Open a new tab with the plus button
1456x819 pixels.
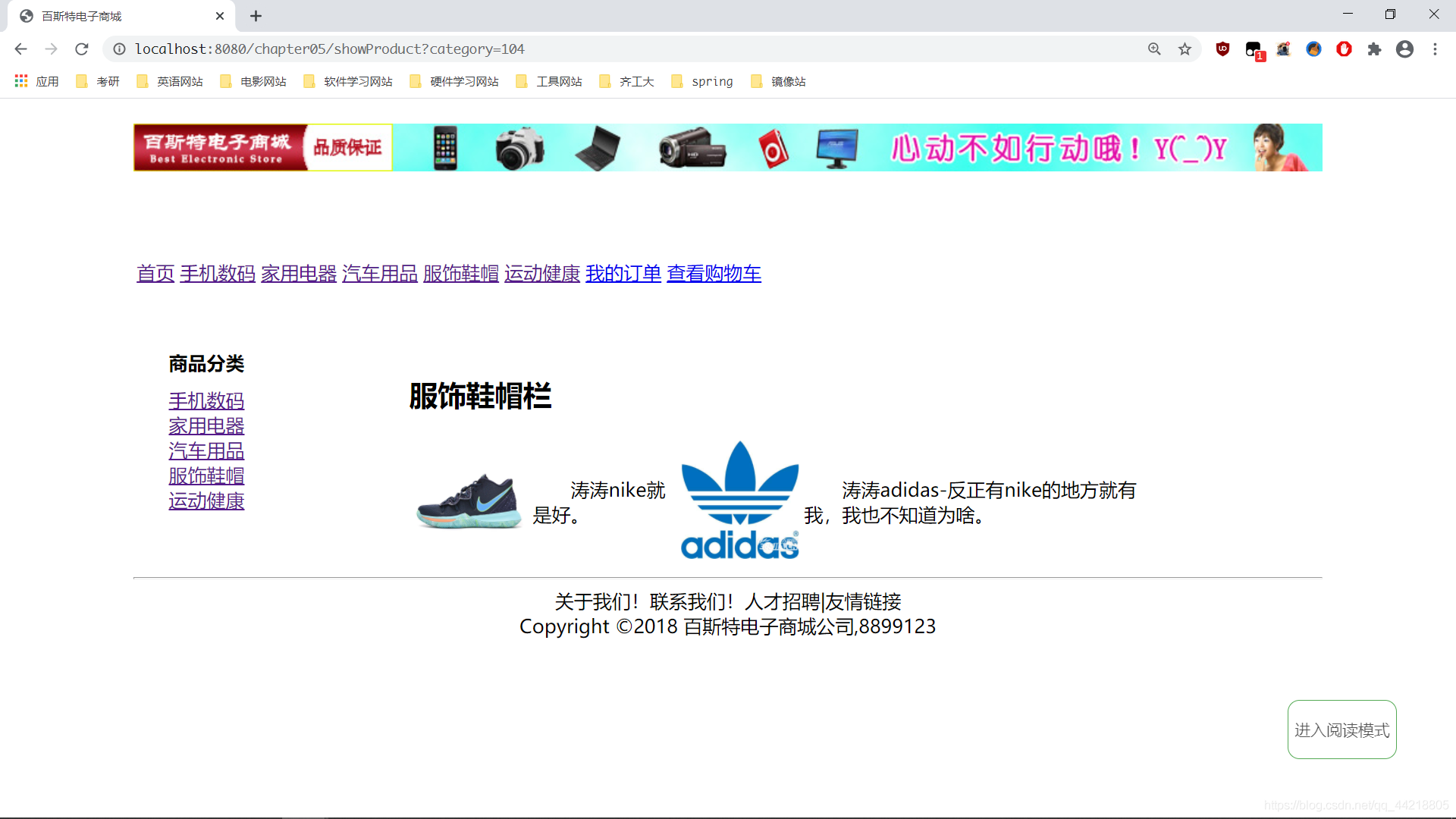[x=256, y=16]
